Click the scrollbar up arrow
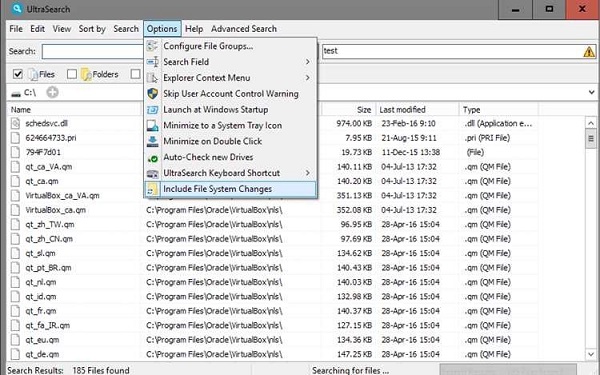The image size is (600, 375). tap(590, 123)
